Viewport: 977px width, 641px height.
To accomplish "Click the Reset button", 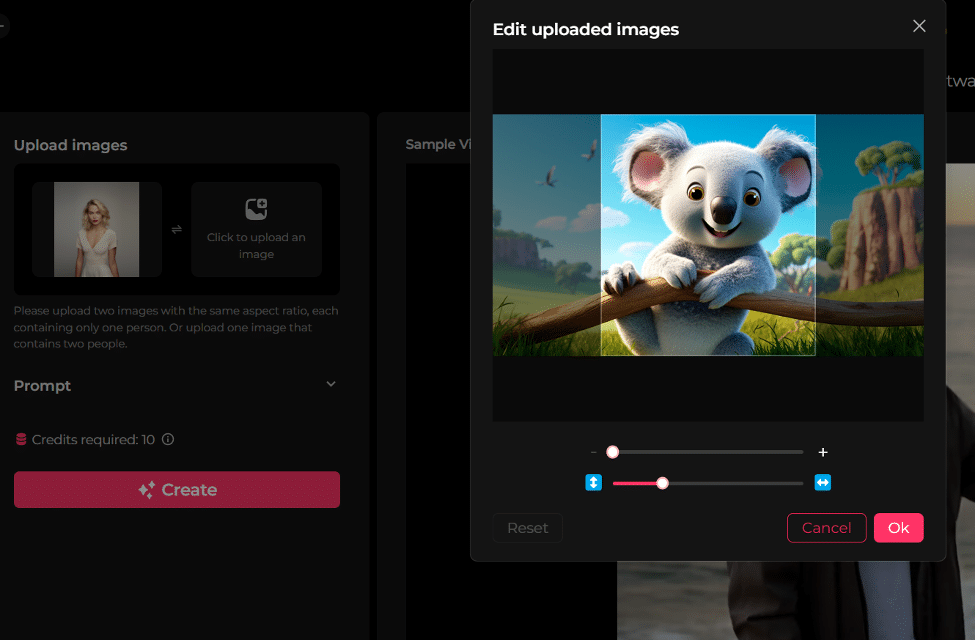I will tap(527, 528).
